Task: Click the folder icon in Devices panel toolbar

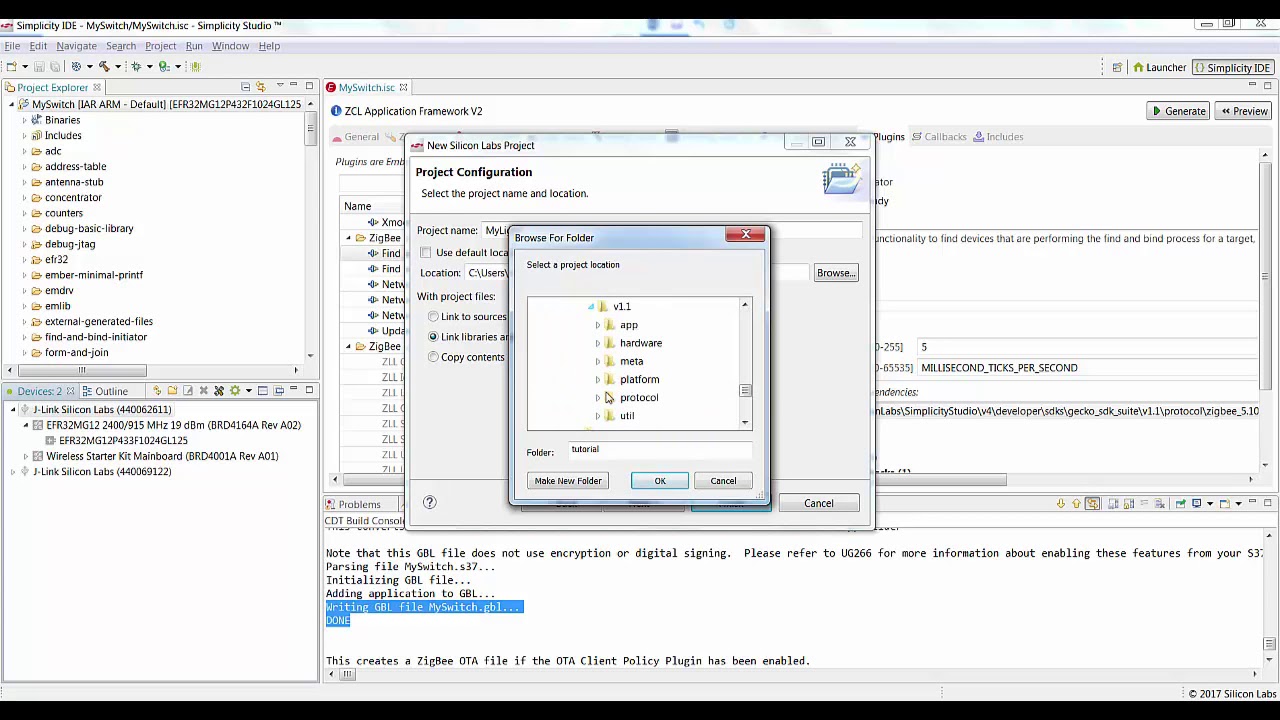Action: click(172, 391)
